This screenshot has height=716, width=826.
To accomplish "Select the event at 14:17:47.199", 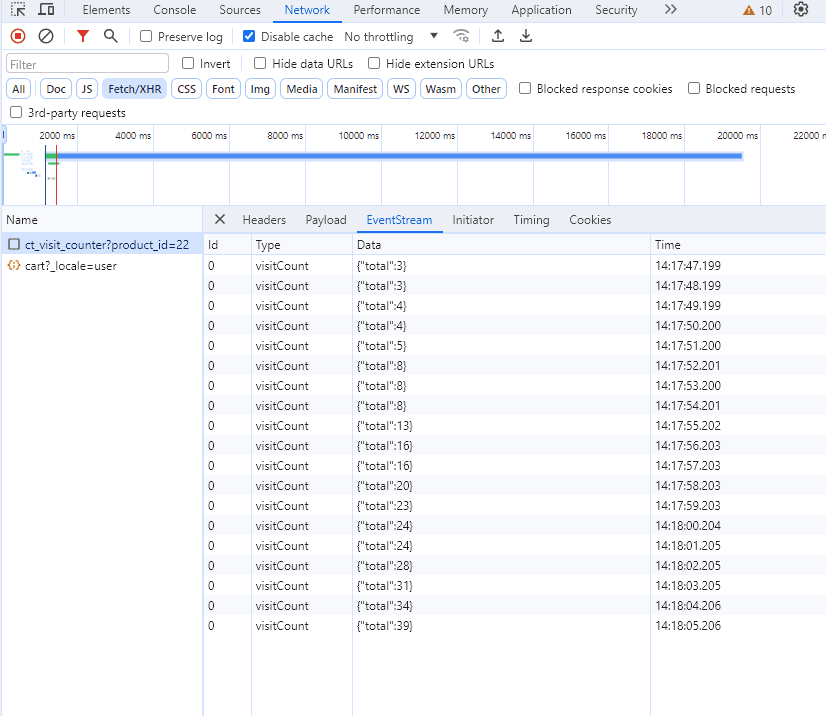I will [x=514, y=266].
